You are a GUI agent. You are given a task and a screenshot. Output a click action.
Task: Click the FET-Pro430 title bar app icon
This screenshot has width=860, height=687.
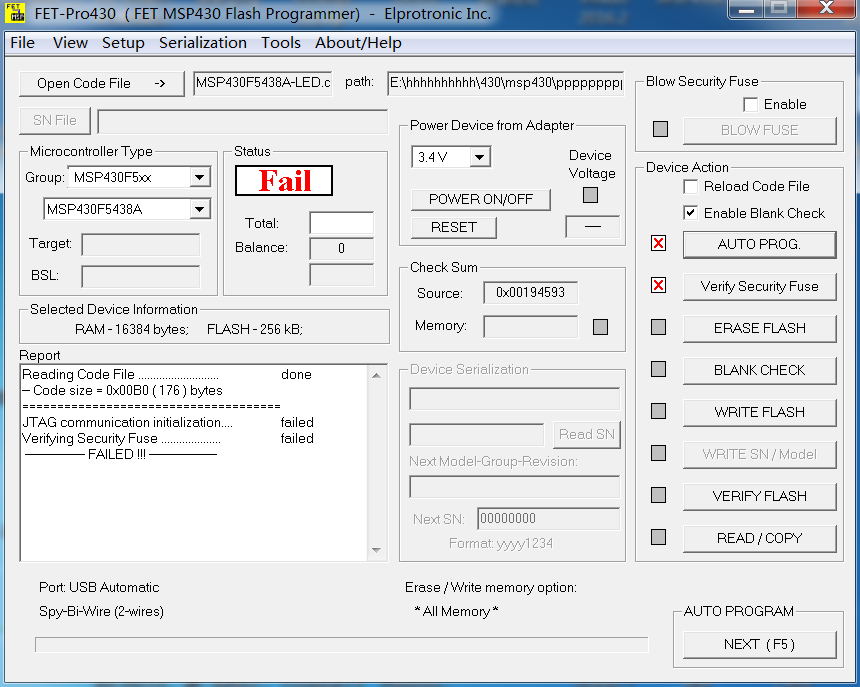15,13
